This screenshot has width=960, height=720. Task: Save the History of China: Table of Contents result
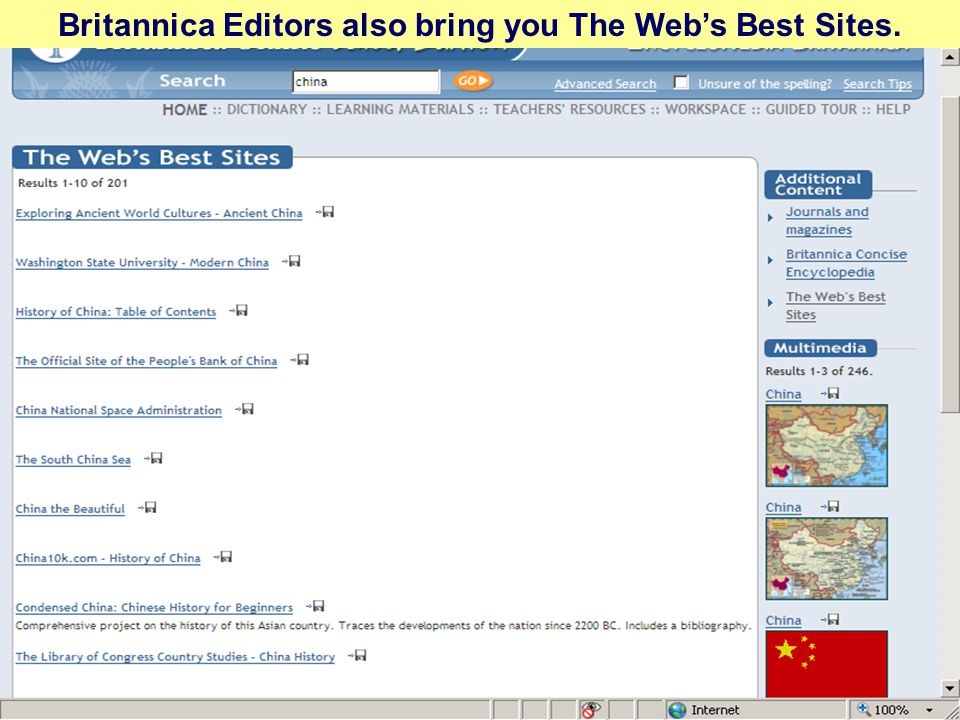tap(239, 310)
